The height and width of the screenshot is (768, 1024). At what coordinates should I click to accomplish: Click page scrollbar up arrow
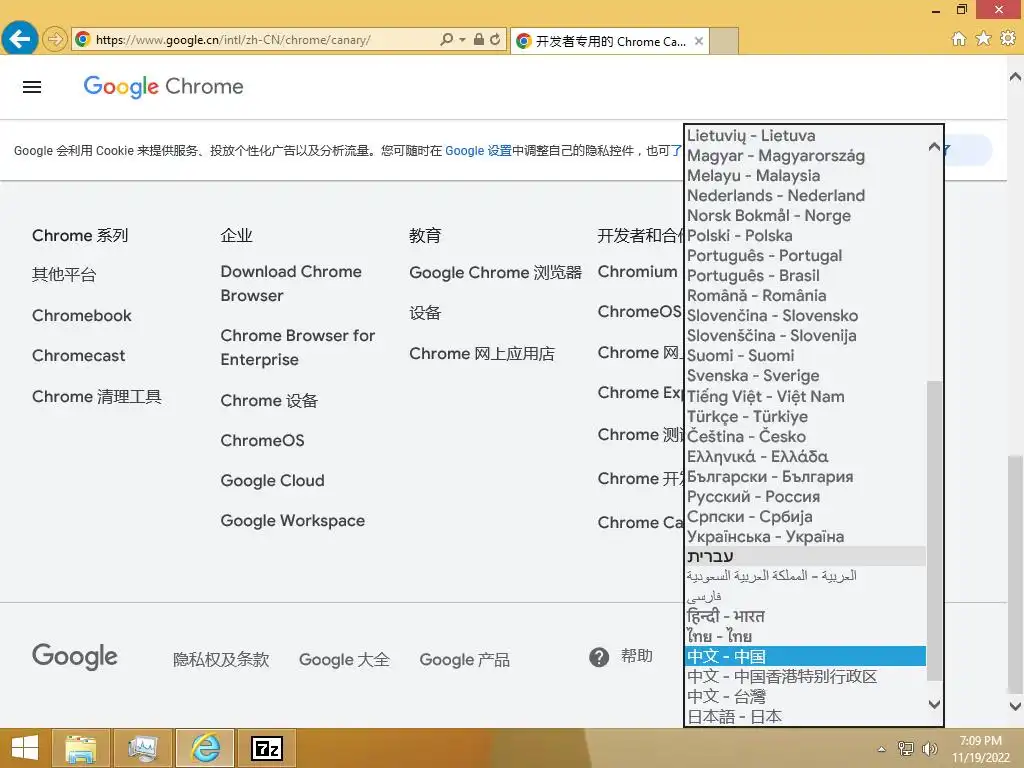(1016, 76)
